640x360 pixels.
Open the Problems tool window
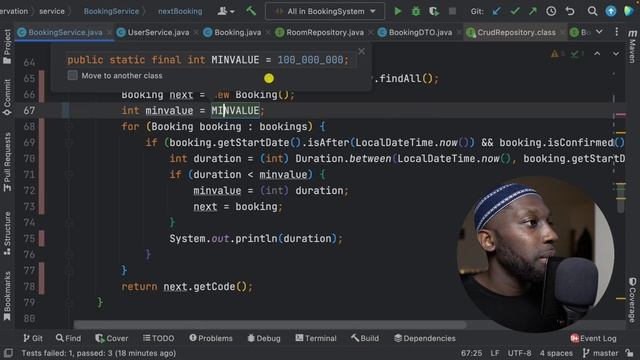[211, 338]
